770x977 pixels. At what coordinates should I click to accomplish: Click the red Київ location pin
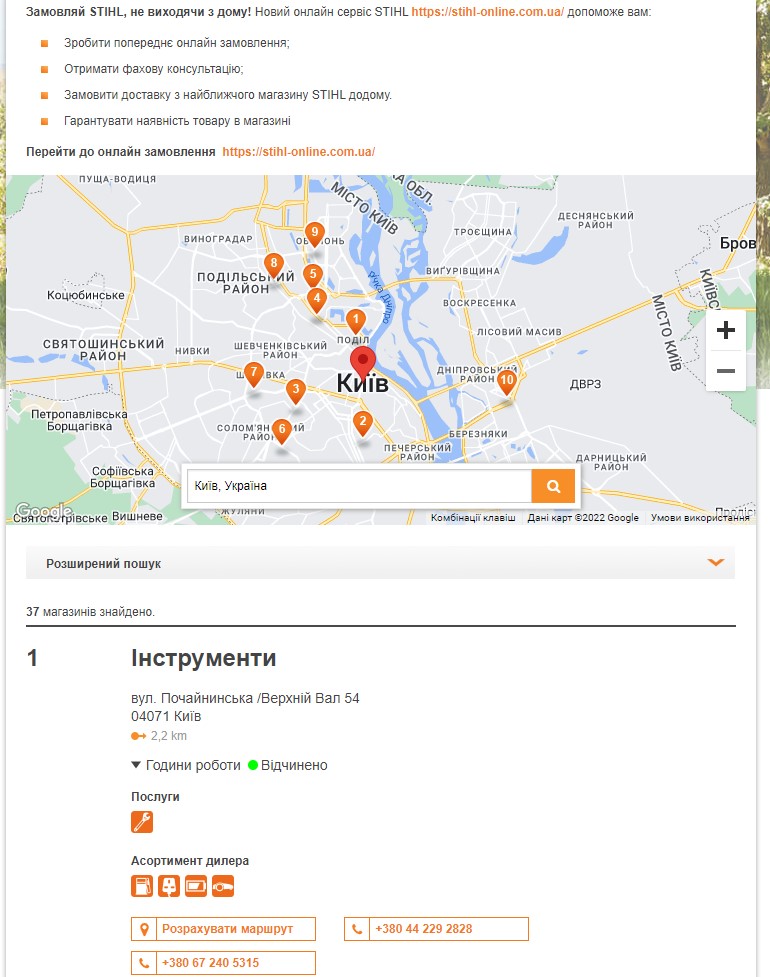click(362, 362)
